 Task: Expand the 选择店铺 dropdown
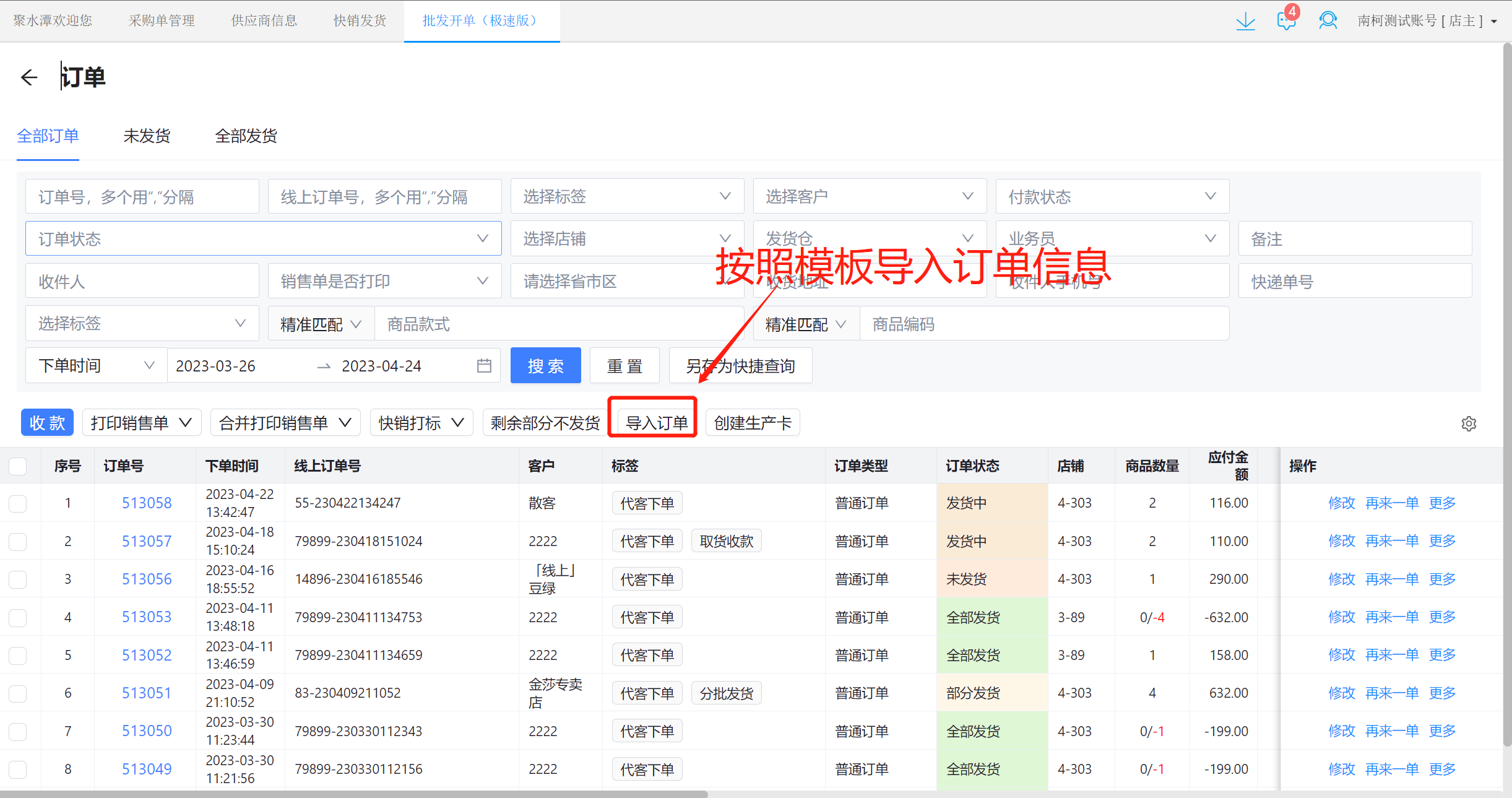627,239
